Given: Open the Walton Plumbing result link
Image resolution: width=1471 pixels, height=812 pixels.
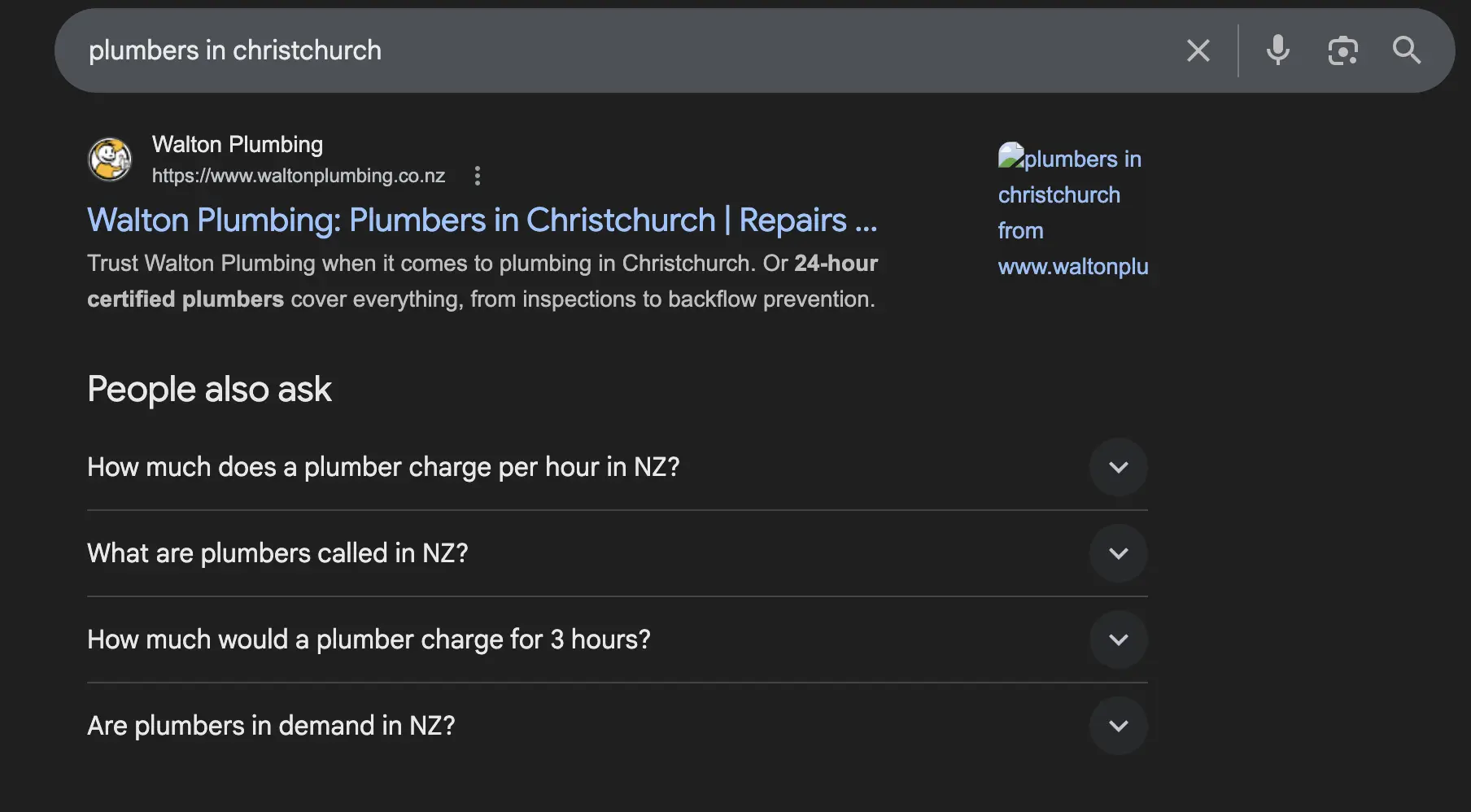Looking at the screenshot, I should pos(482,220).
